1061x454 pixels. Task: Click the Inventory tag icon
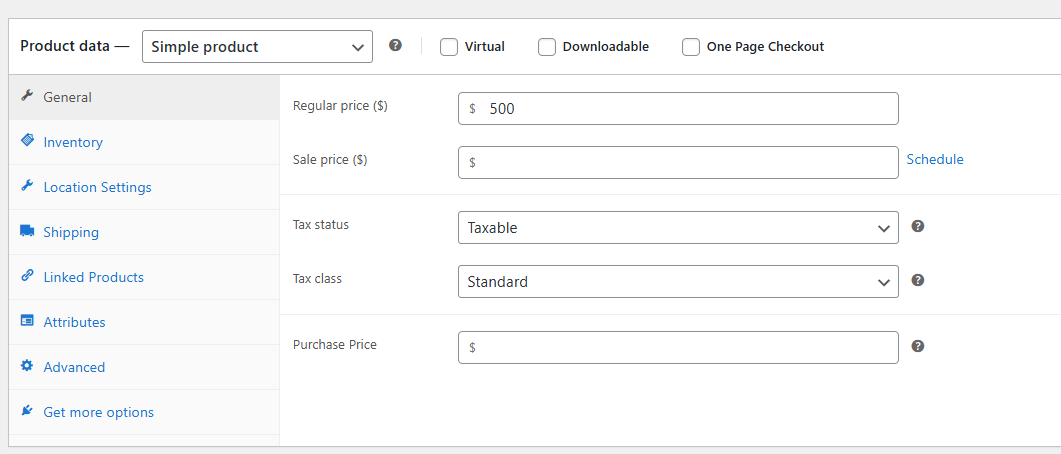pos(27,141)
